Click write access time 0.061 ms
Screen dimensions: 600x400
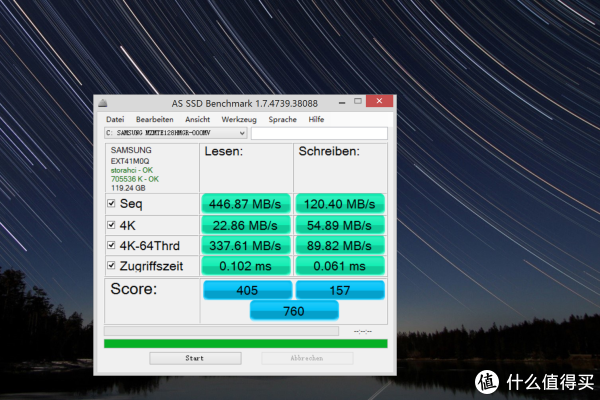340,266
